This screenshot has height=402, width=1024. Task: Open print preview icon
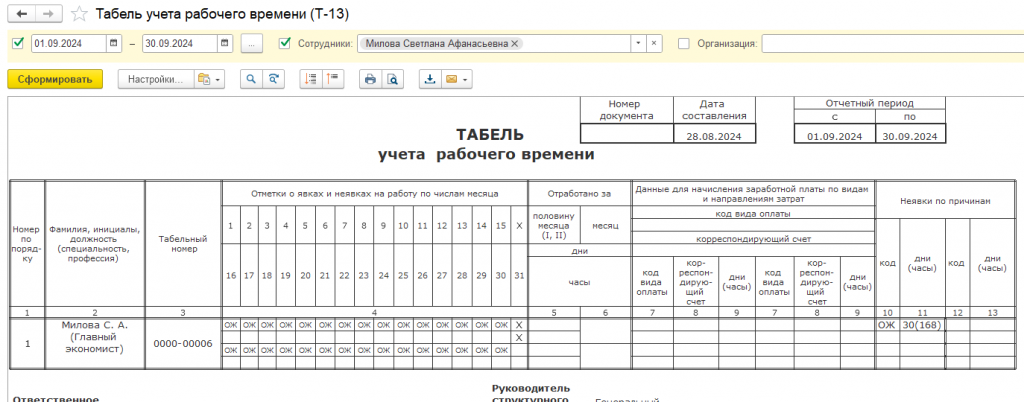[x=392, y=80]
